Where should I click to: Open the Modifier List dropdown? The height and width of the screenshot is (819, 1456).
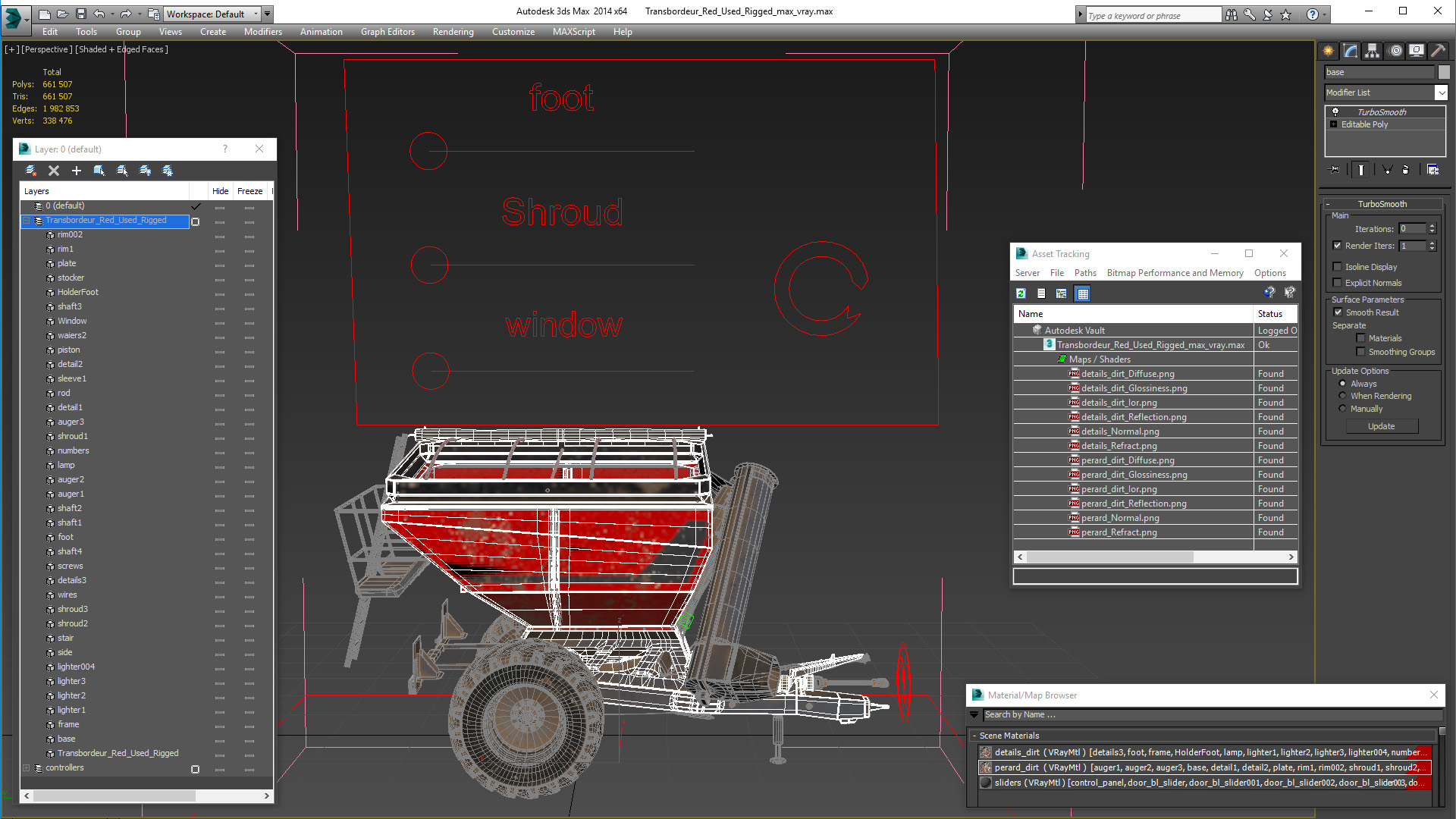[x=1441, y=93]
